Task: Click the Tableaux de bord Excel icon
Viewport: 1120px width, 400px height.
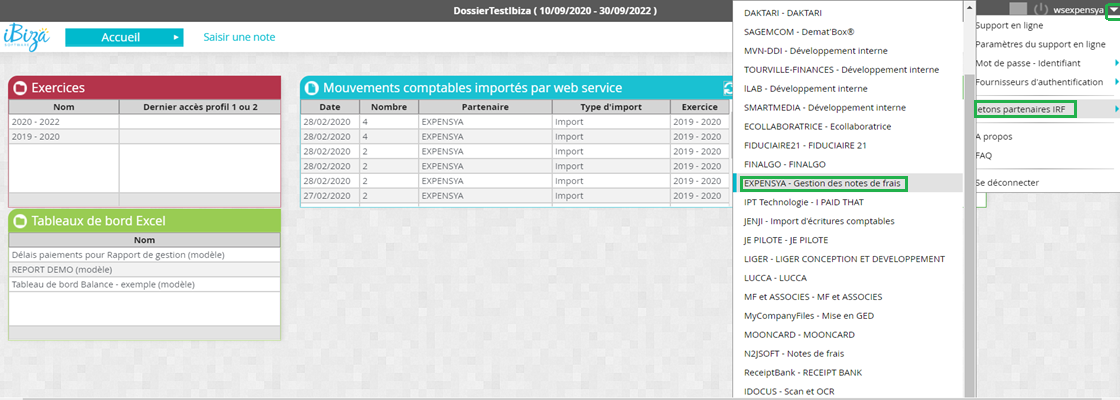Action: [20, 221]
